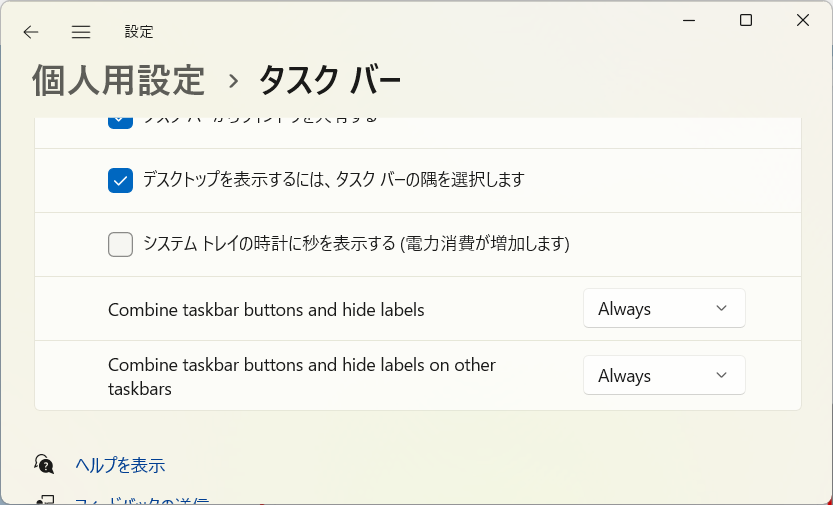Open the hamburger navigation menu
The height and width of the screenshot is (505, 833).
[81, 32]
